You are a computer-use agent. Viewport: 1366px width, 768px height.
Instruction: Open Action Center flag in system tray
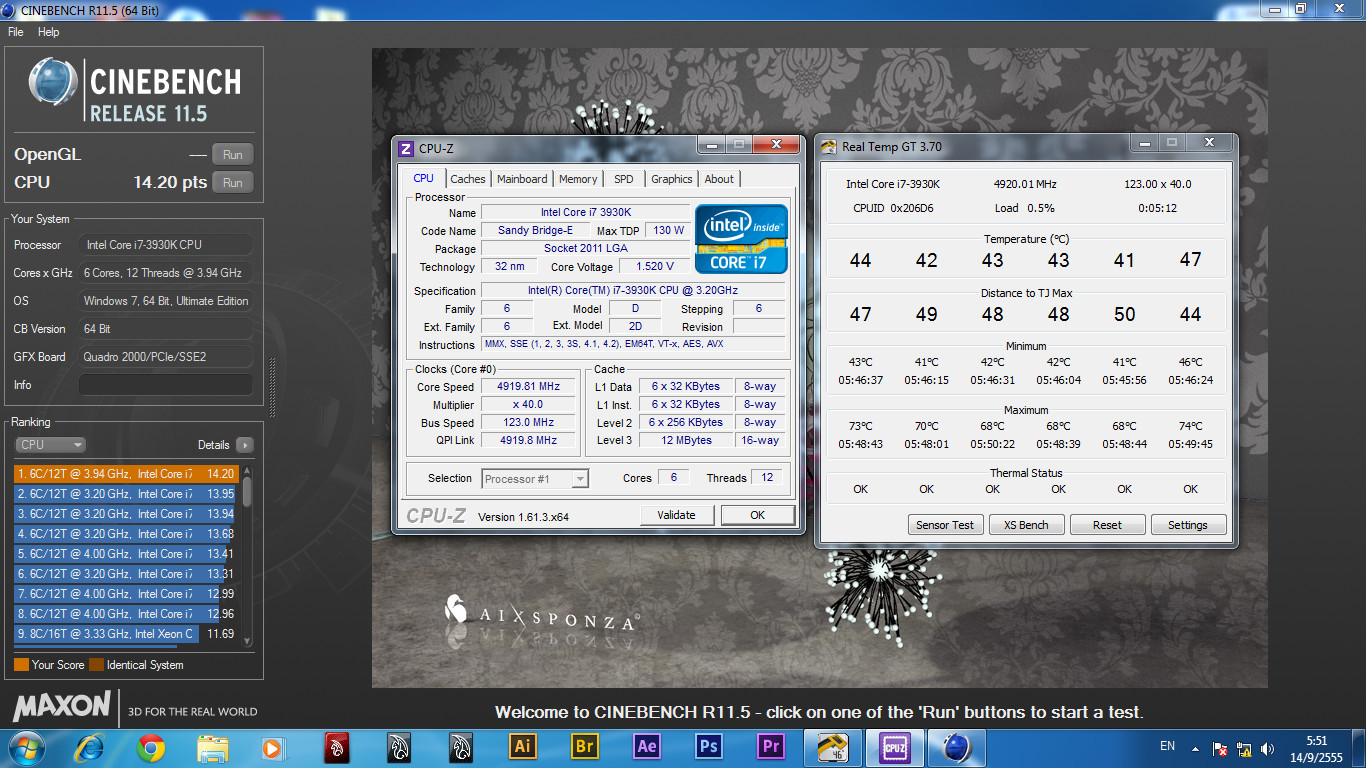tap(1220, 749)
